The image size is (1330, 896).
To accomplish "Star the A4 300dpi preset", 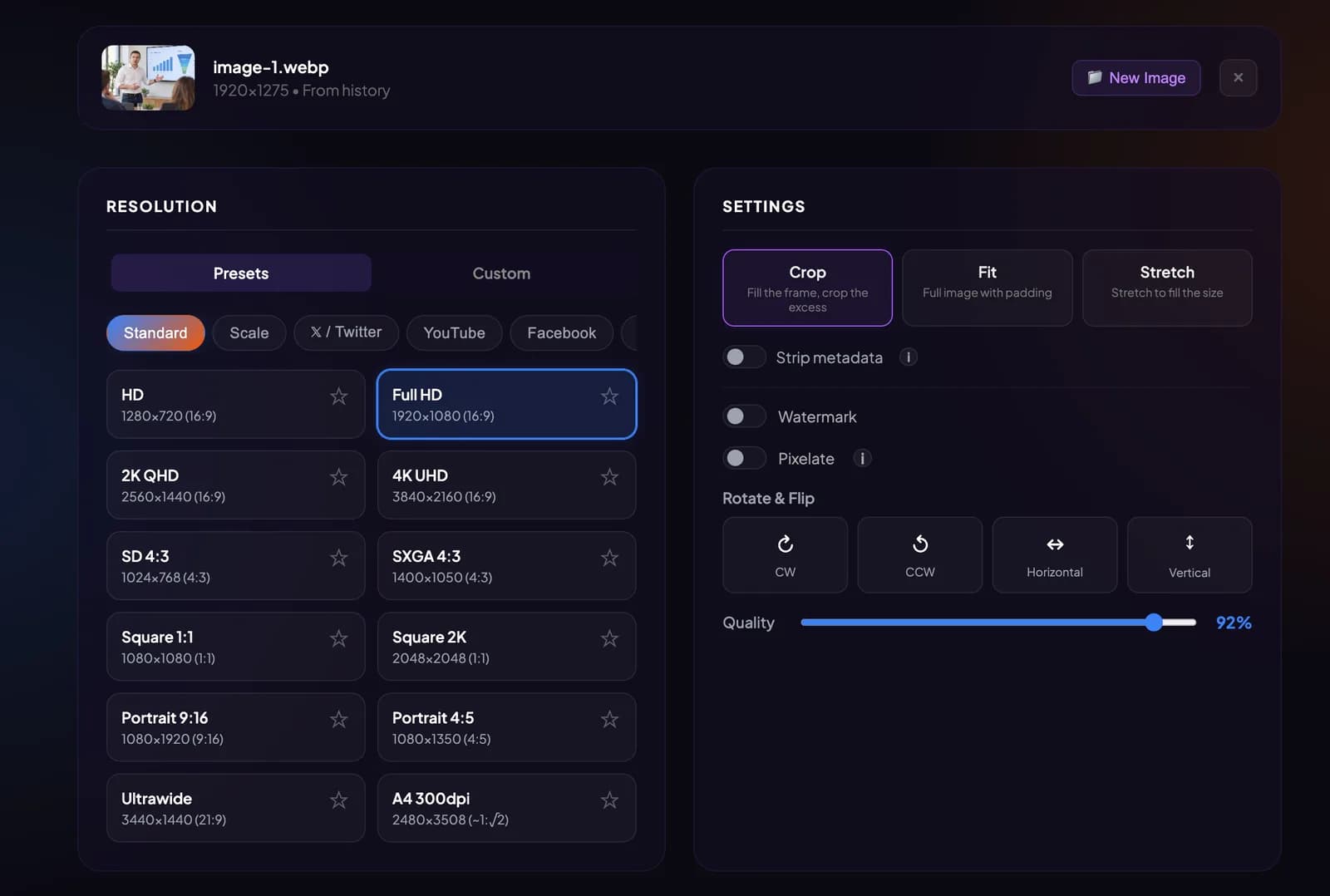I will [x=609, y=800].
